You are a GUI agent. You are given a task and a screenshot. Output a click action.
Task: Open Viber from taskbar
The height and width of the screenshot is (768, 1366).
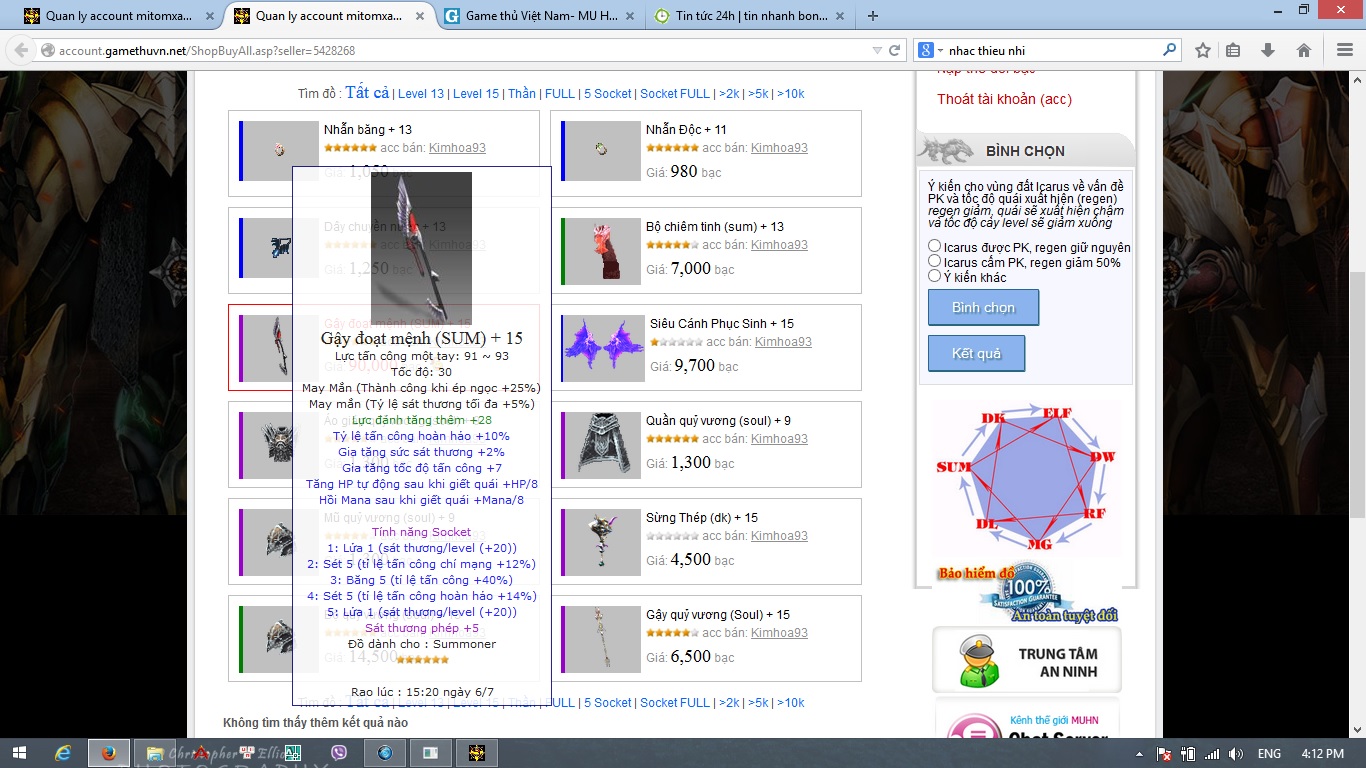[339, 753]
